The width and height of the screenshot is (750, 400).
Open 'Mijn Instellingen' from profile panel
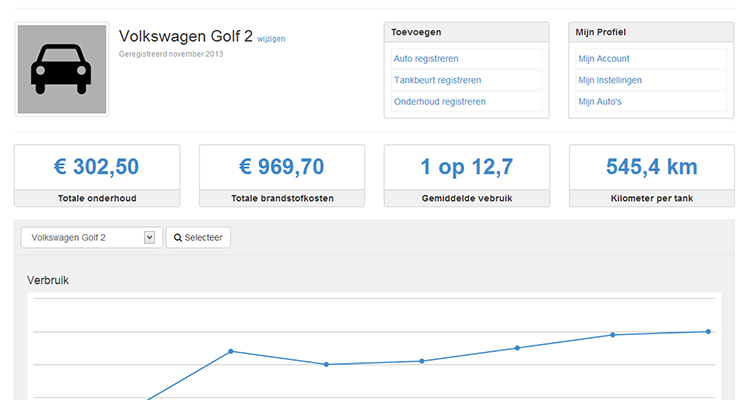click(x=610, y=80)
